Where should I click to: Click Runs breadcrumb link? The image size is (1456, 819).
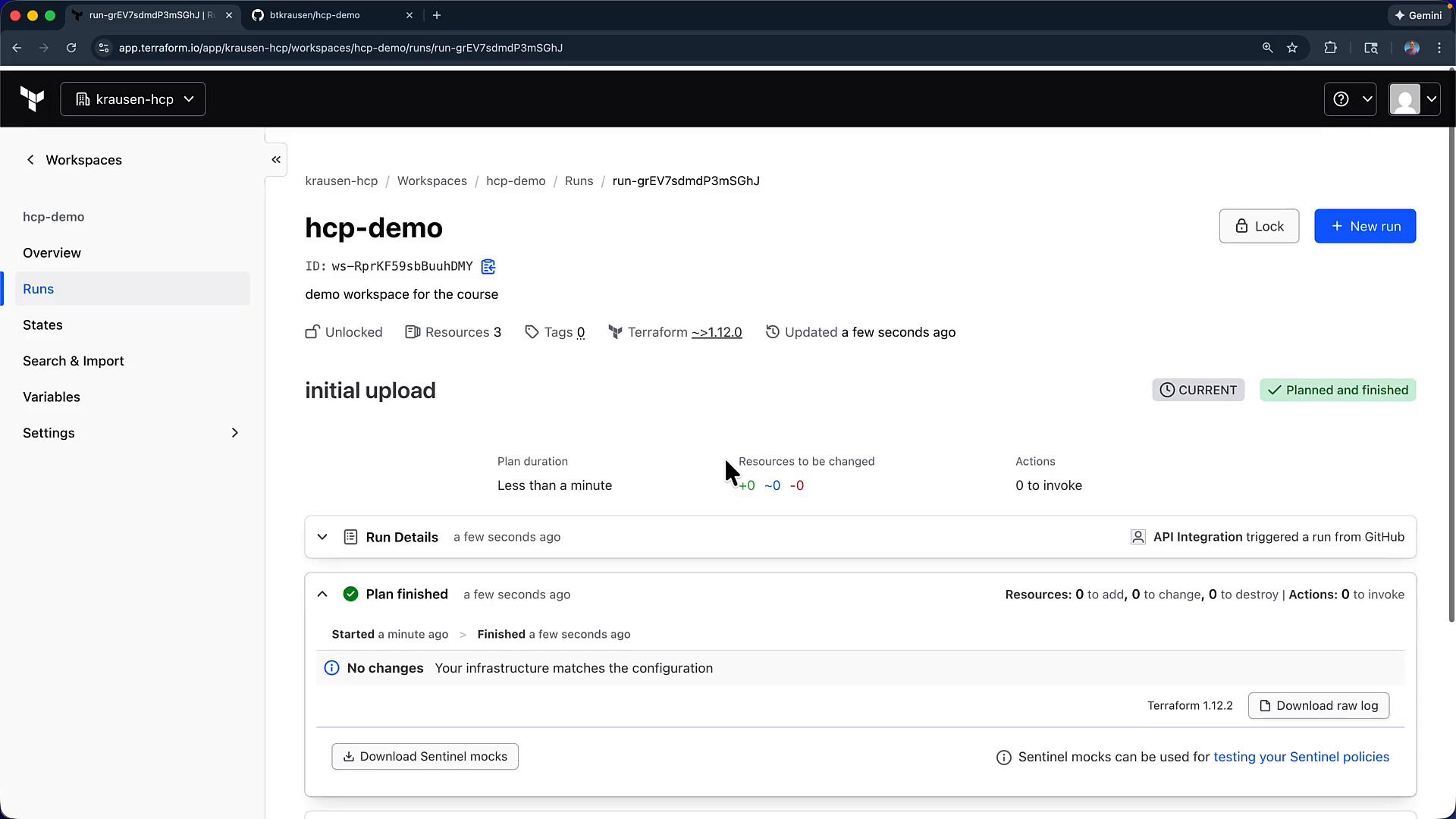coord(579,181)
